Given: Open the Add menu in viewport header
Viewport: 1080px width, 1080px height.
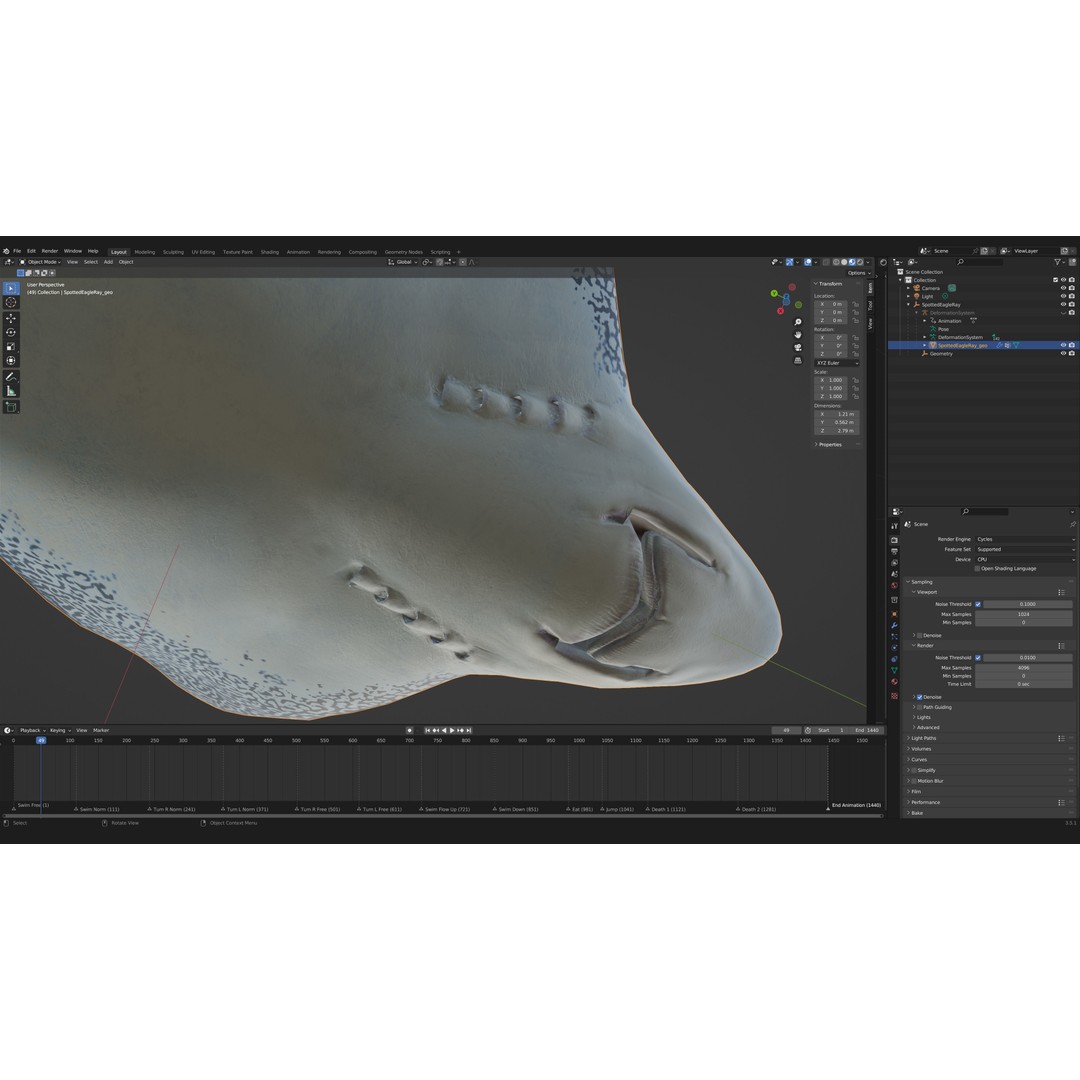Looking at the screenshot, I should point(108,262).
